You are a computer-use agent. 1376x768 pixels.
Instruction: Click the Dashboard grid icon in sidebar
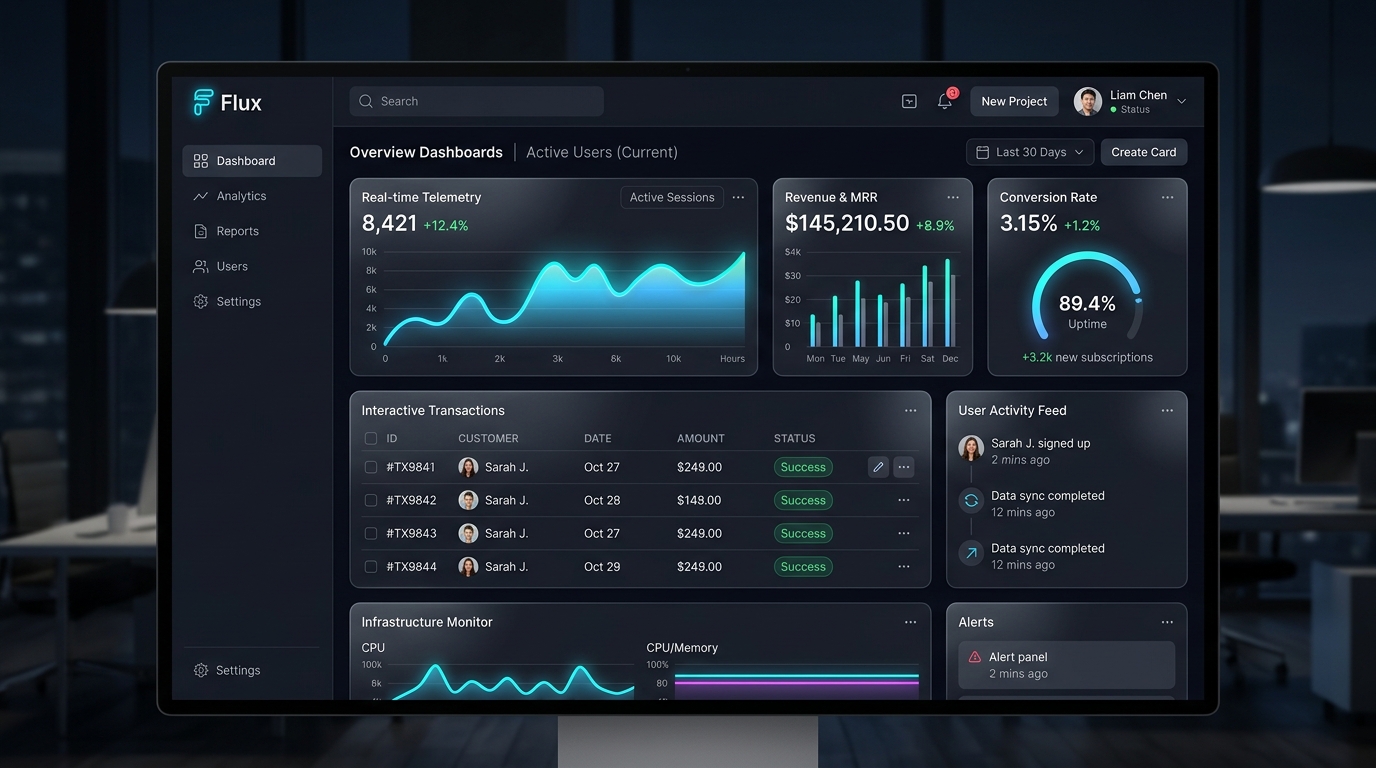click(200, 161)
